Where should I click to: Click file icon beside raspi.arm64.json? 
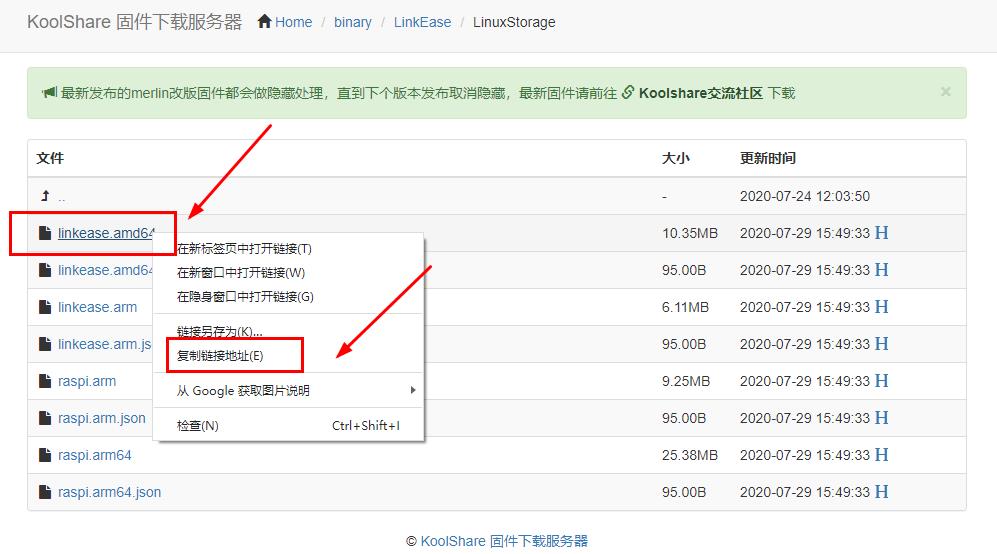point(45,491)
